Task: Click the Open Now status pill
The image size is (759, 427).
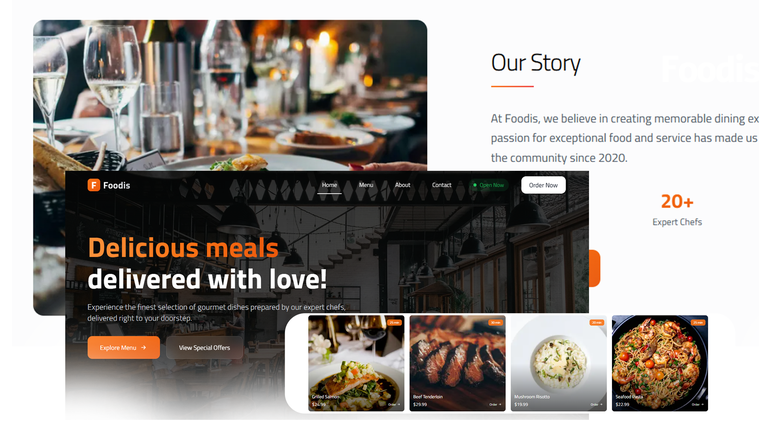Action: tap(488, 185)
